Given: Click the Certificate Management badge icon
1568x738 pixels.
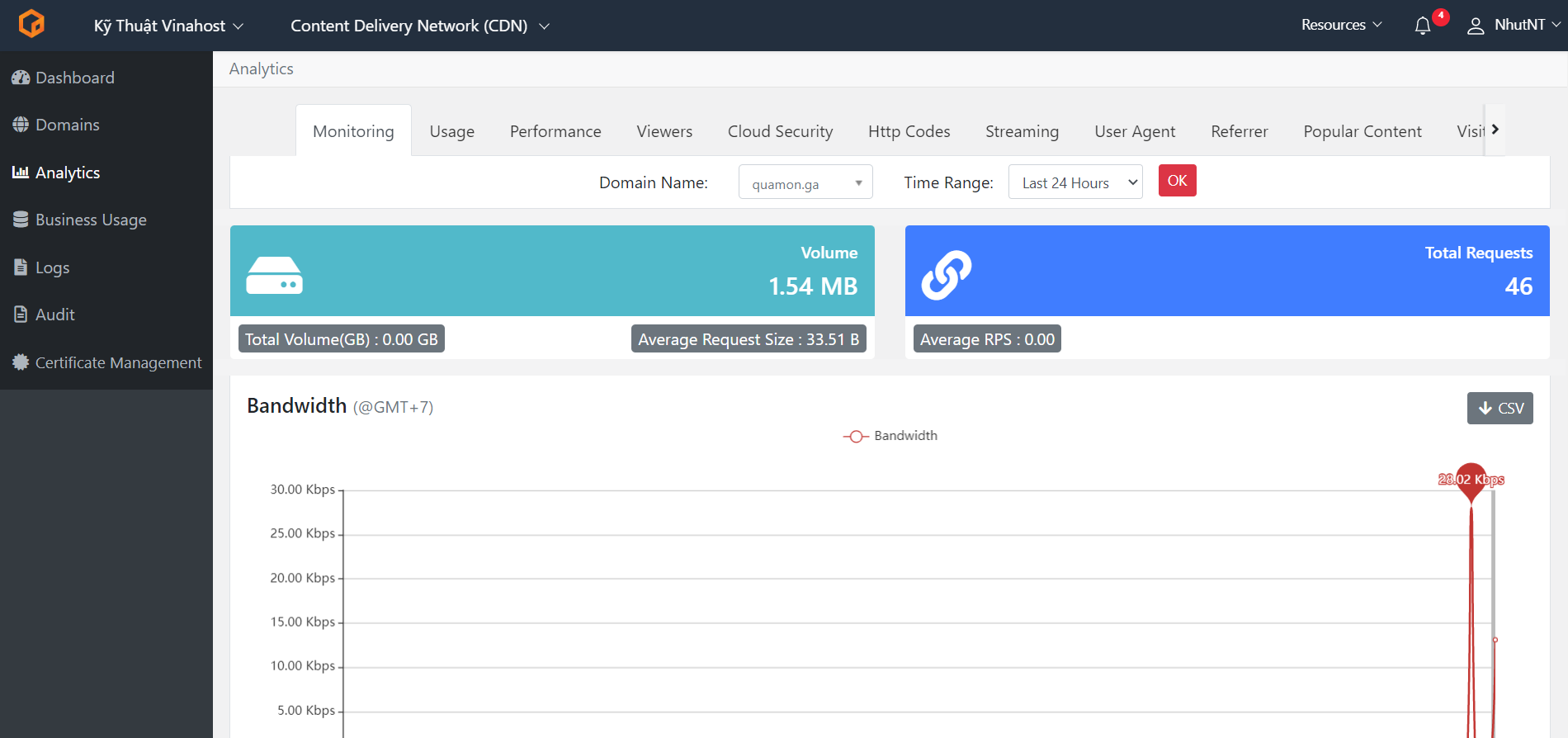Looking at the screenshot, I should (21, 362).
